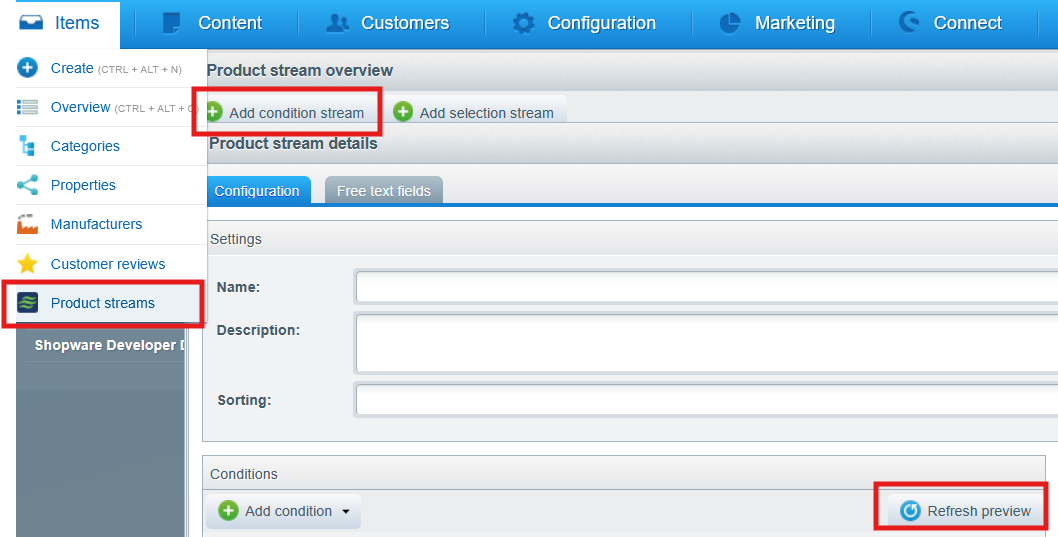Image resolution: width=1058 pixels, height=537 pixels.
Task: Focus the Name input field
Action: pos(706,287)
